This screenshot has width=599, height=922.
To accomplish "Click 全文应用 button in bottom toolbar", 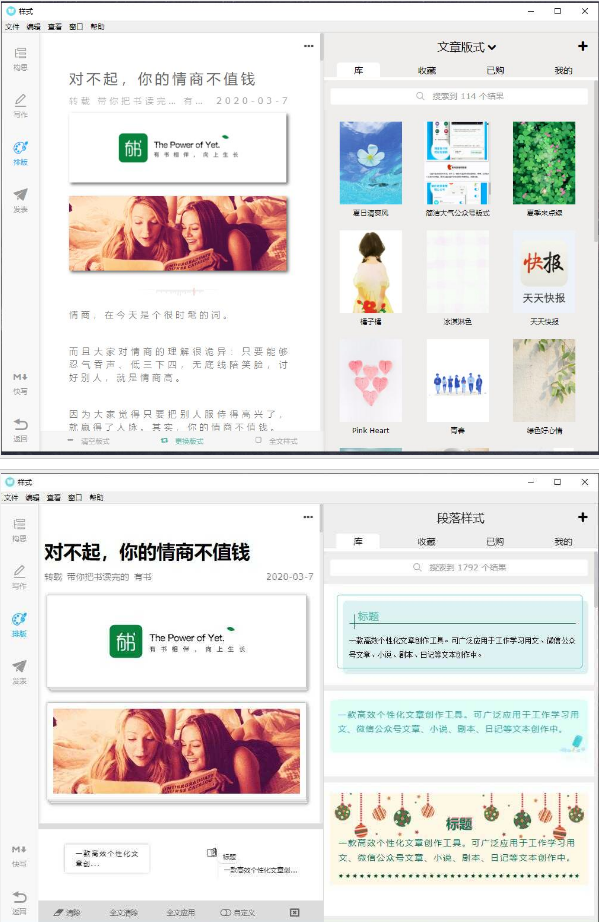I will pyautogui.click(x=180, y=913).
